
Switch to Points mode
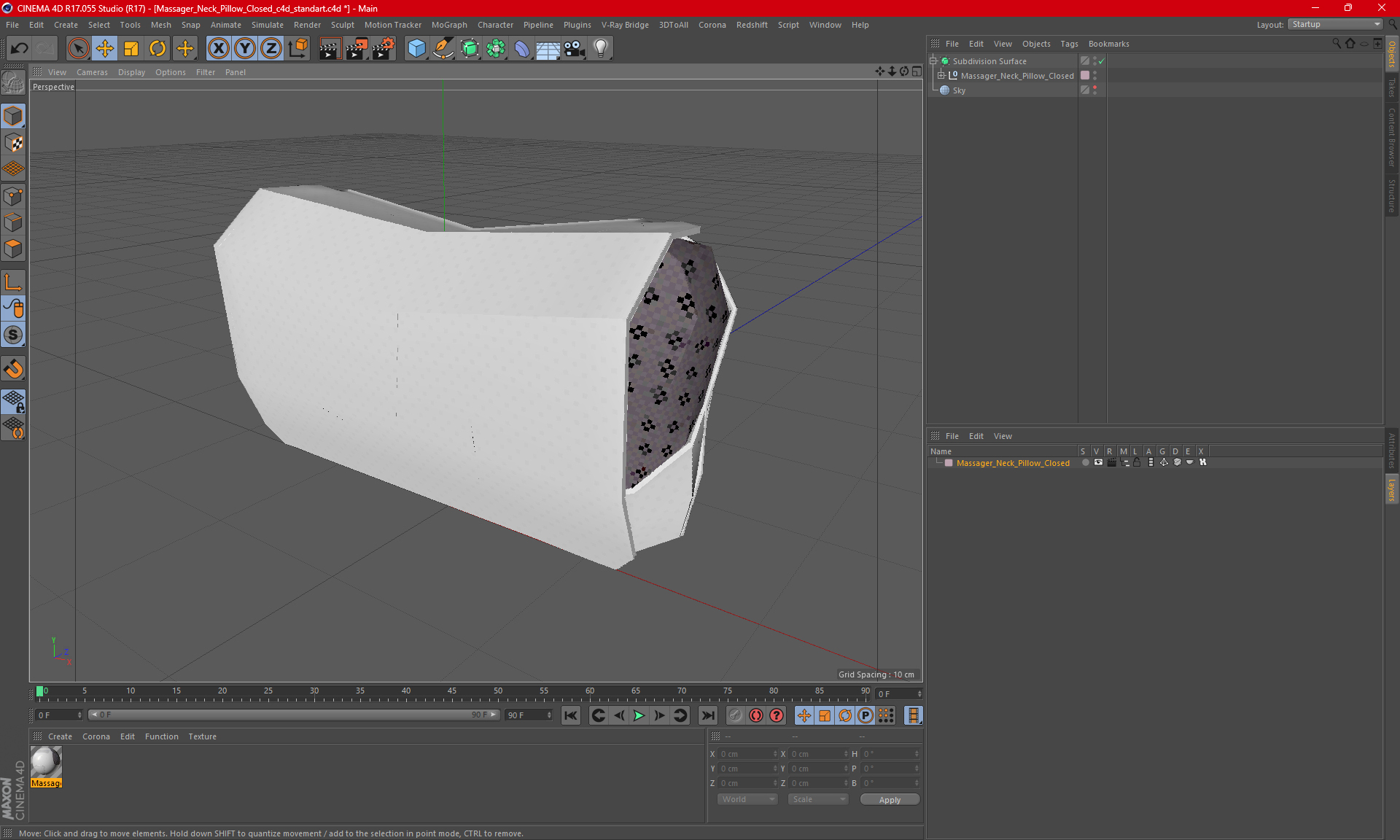pyautogui.click(x=13, y=196)
